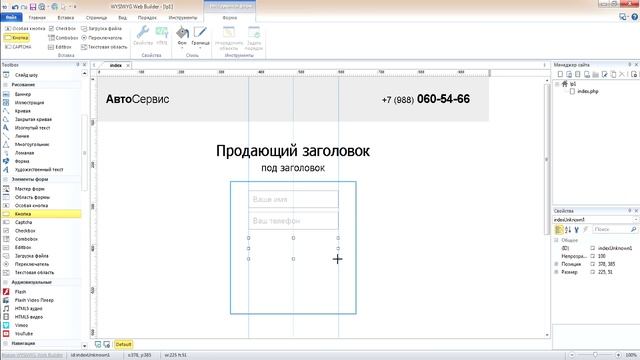The width and height of the screenshot is (640, 360).
Task: Open HTML editor from ribbon
Action: (x=162, y=36)
